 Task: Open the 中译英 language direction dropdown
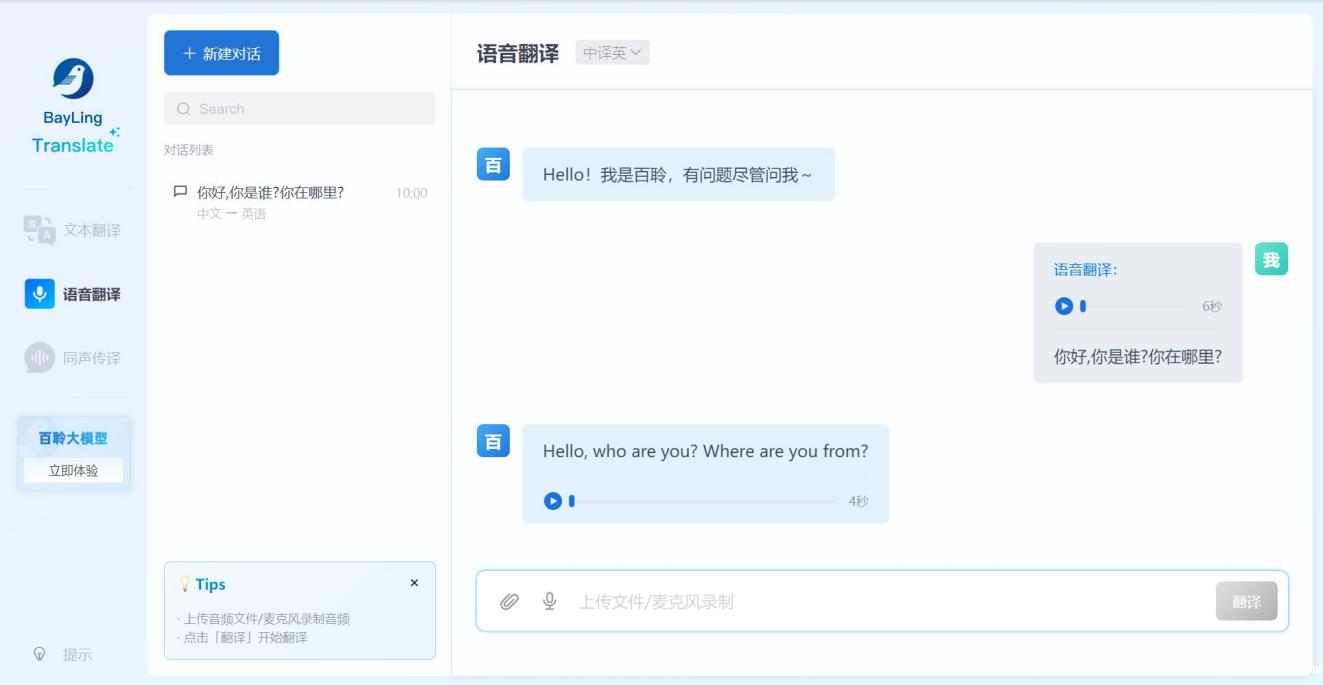(x=612, y=53)
